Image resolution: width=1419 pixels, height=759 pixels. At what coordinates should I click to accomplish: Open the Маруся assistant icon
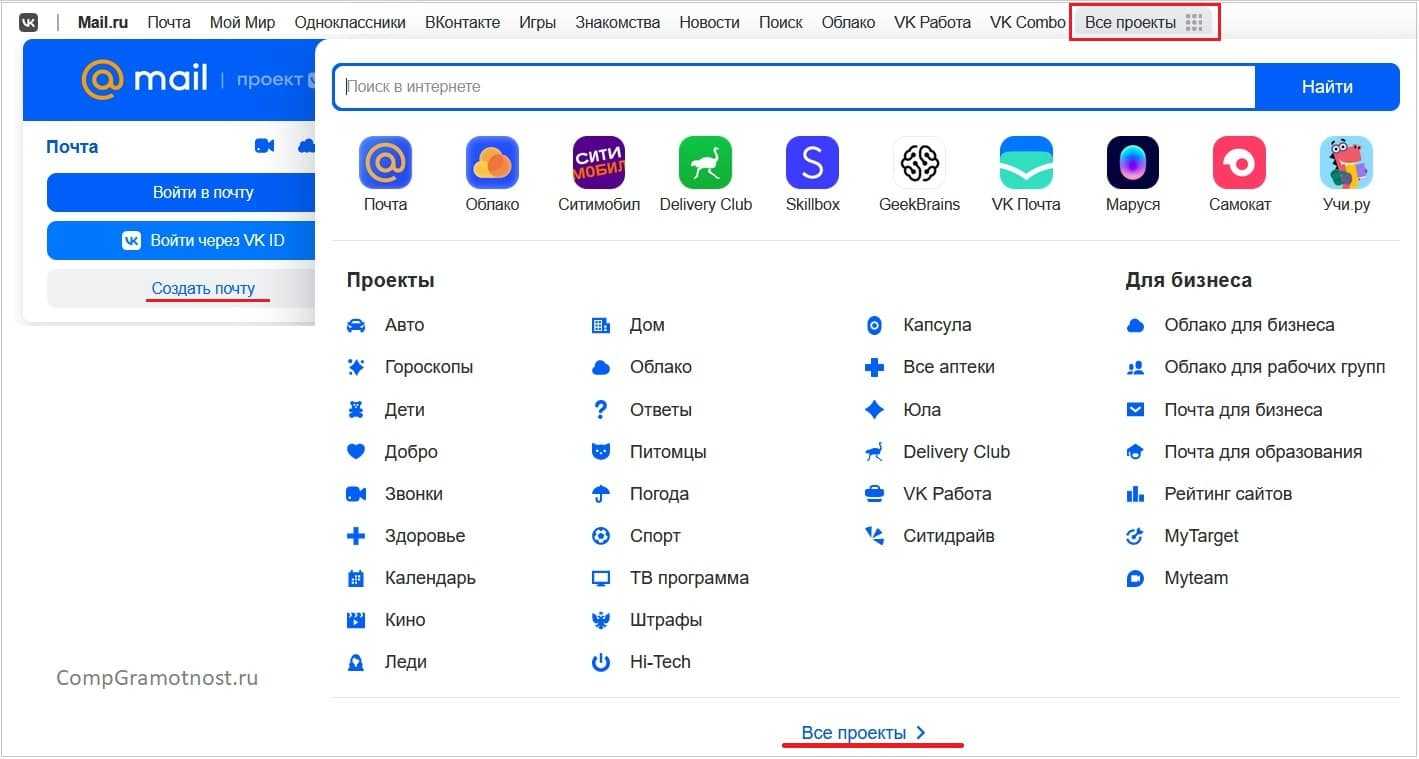click(x=1132, y=163)
